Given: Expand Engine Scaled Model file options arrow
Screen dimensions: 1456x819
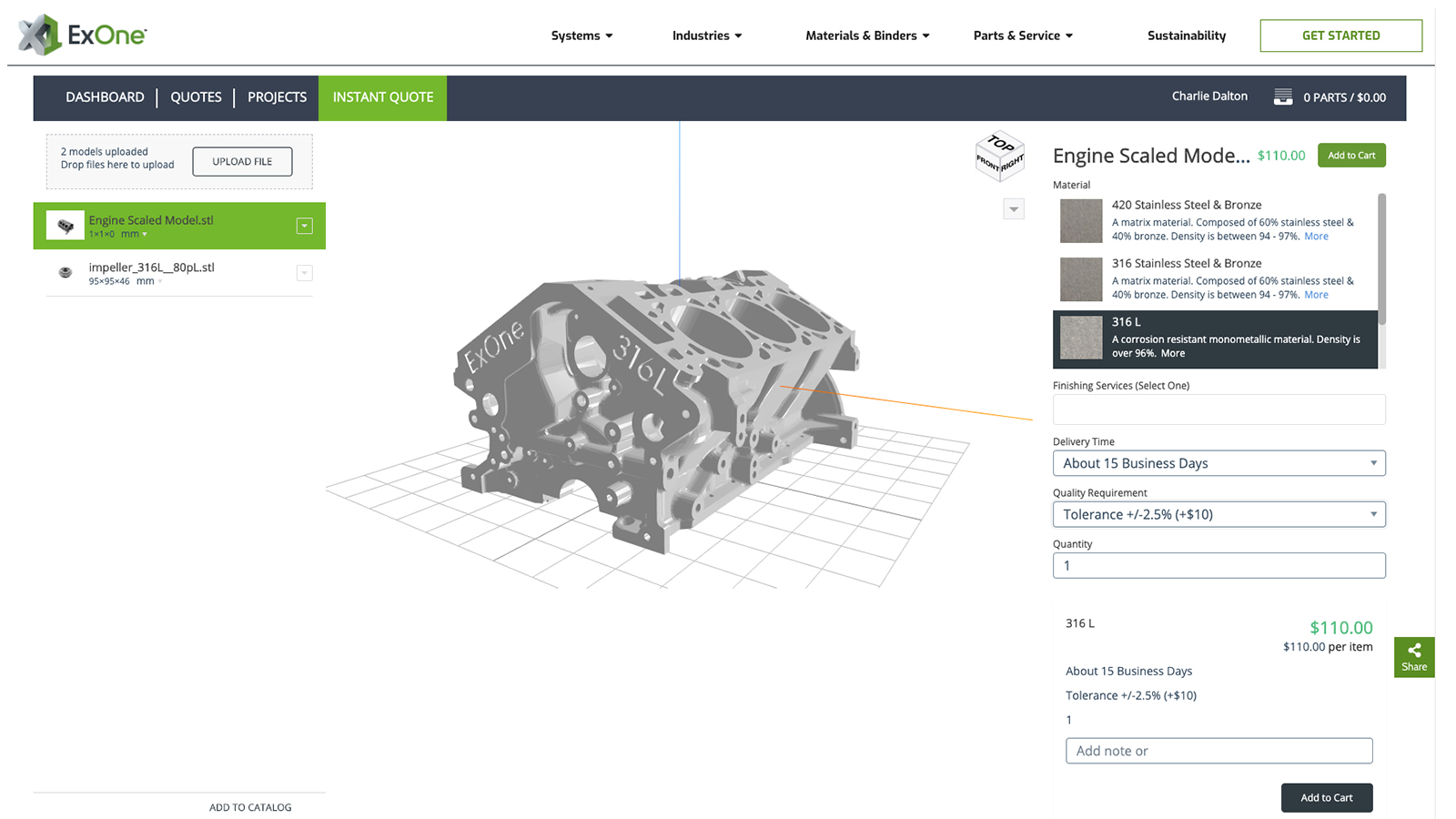Looking at the screenshot, I should tap(305, 226).
